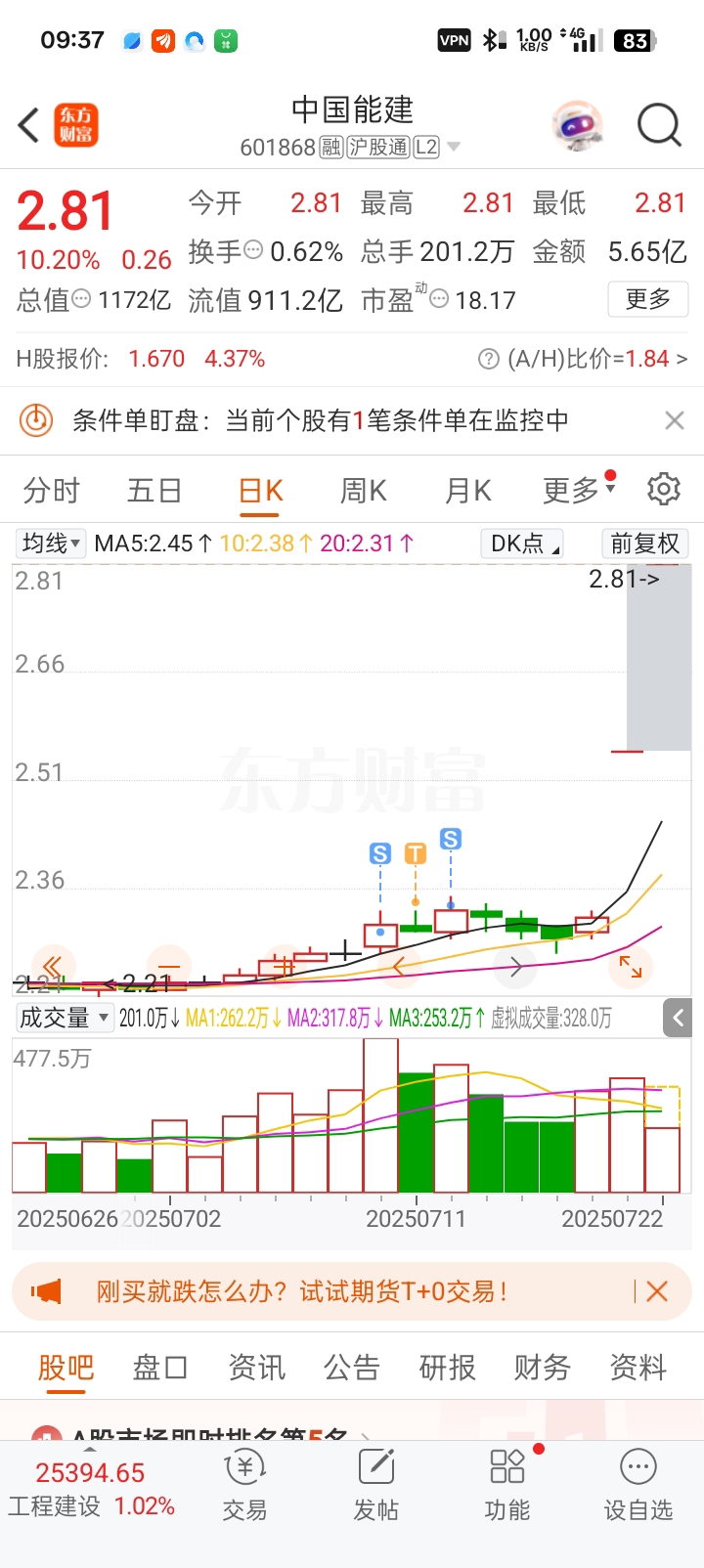This screenshot has height=1568, width=704.
Task: Open the DK点 selector
Action: point(523,544)
